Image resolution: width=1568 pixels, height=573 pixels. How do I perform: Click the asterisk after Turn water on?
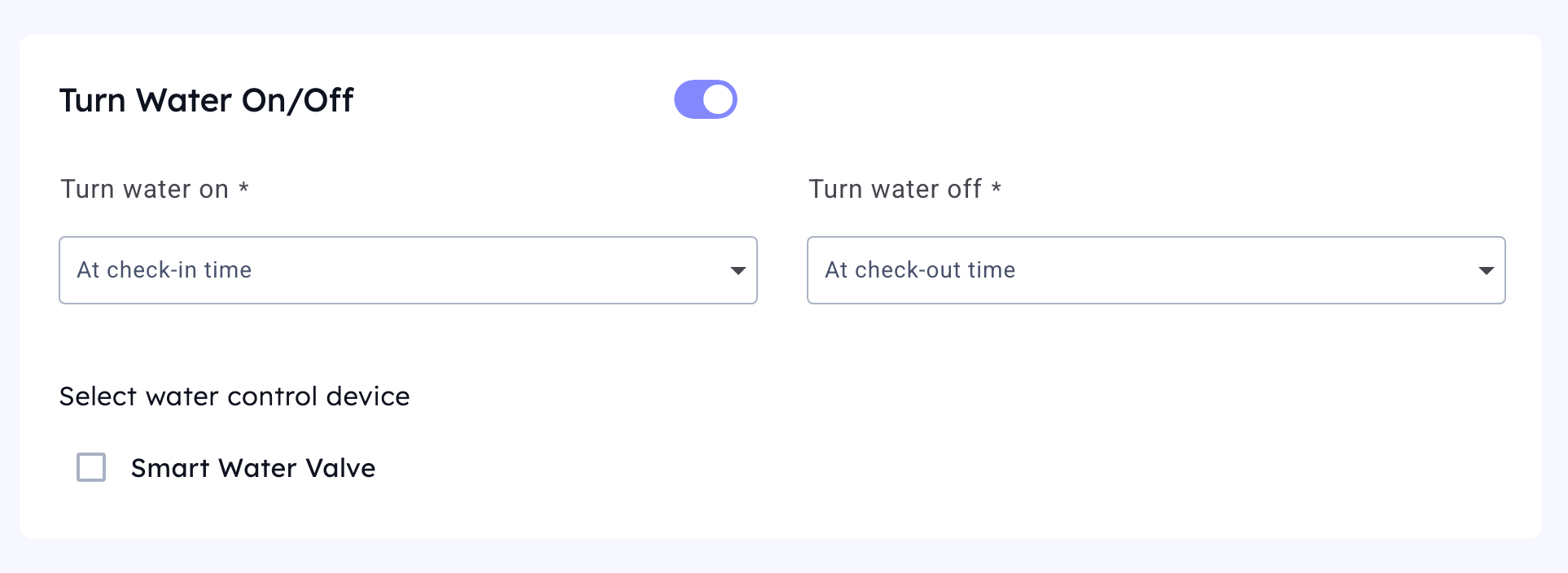tap(243, 188)
